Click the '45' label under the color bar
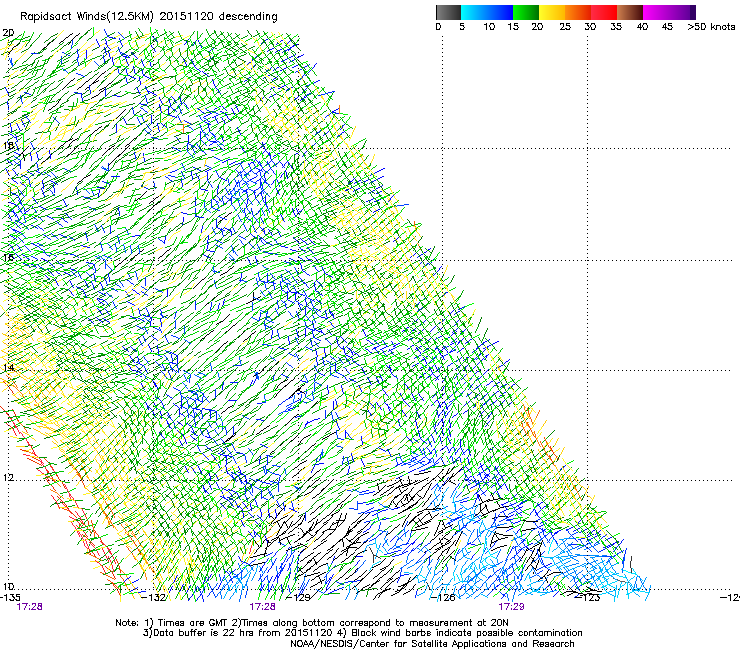This screenshot has height=650, width=740. (x=667, y=27)
